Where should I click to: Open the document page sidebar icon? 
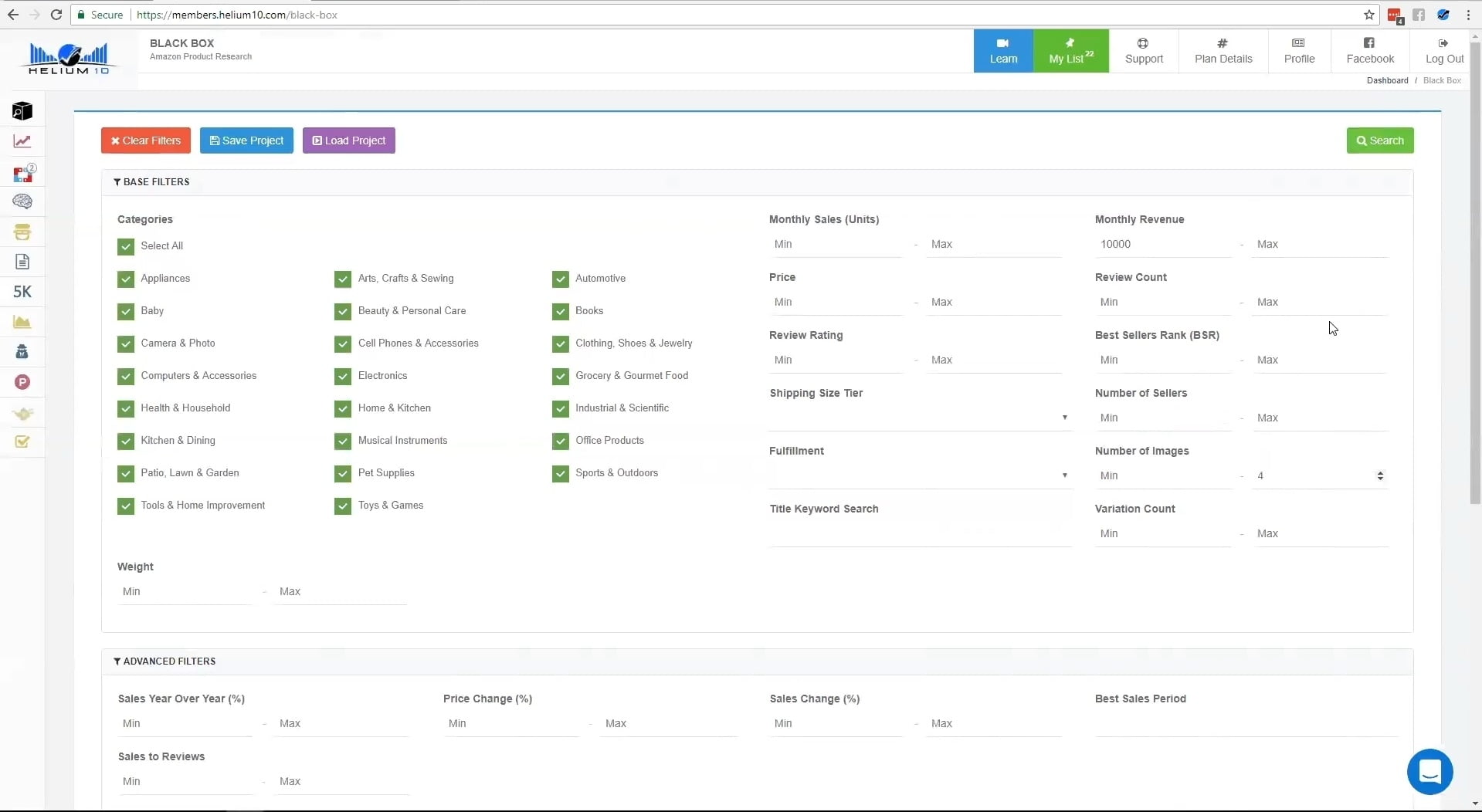[x=22, y=262]
